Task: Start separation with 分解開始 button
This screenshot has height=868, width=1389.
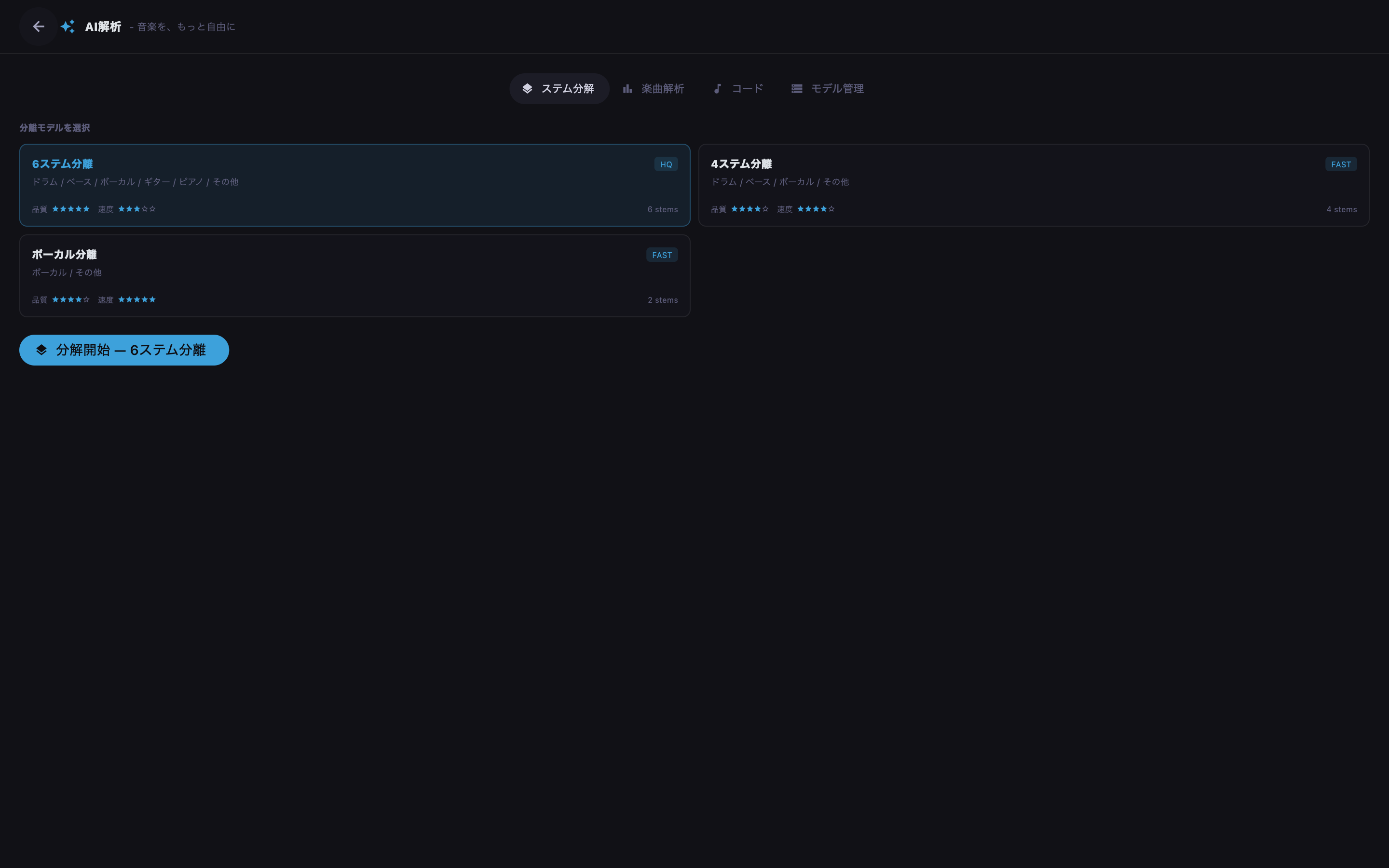Action: coord(124,350)
